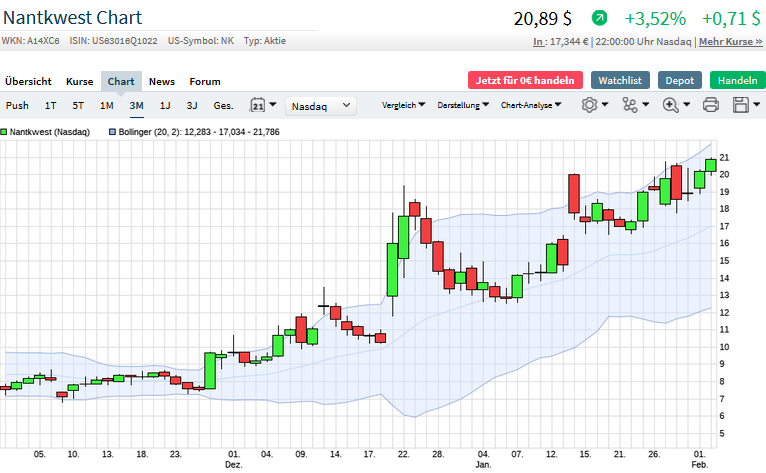Select the 5T time range
Screen dimensions: 766x473
78,106
